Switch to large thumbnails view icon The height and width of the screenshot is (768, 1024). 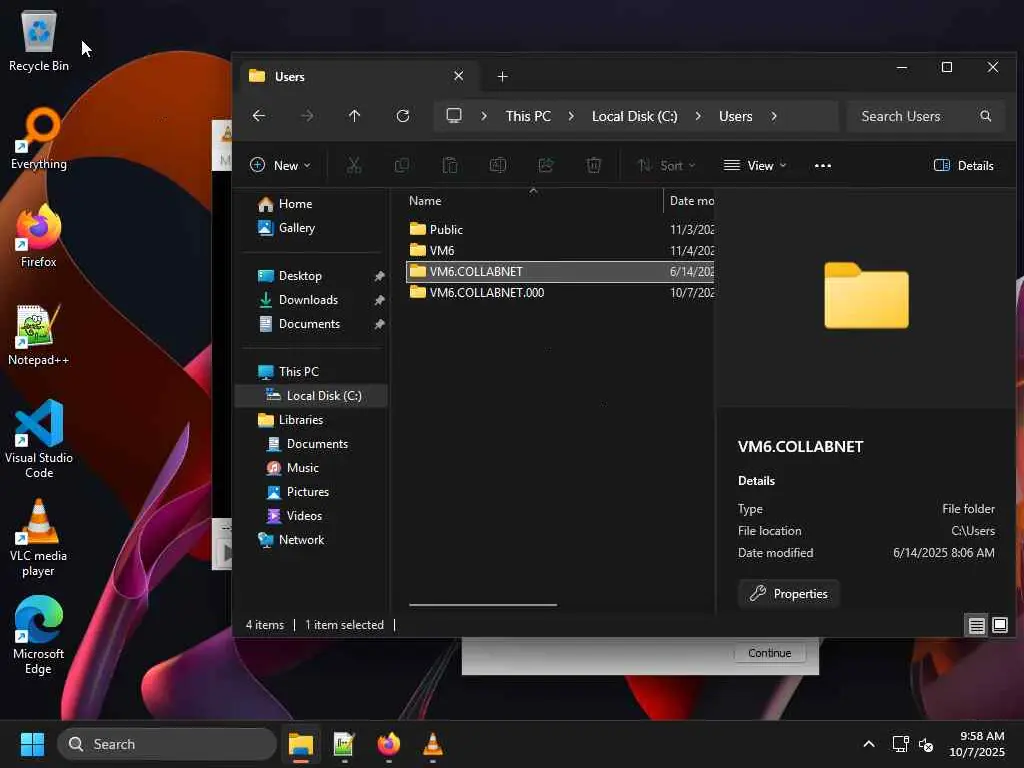(x=1000, y=626)
